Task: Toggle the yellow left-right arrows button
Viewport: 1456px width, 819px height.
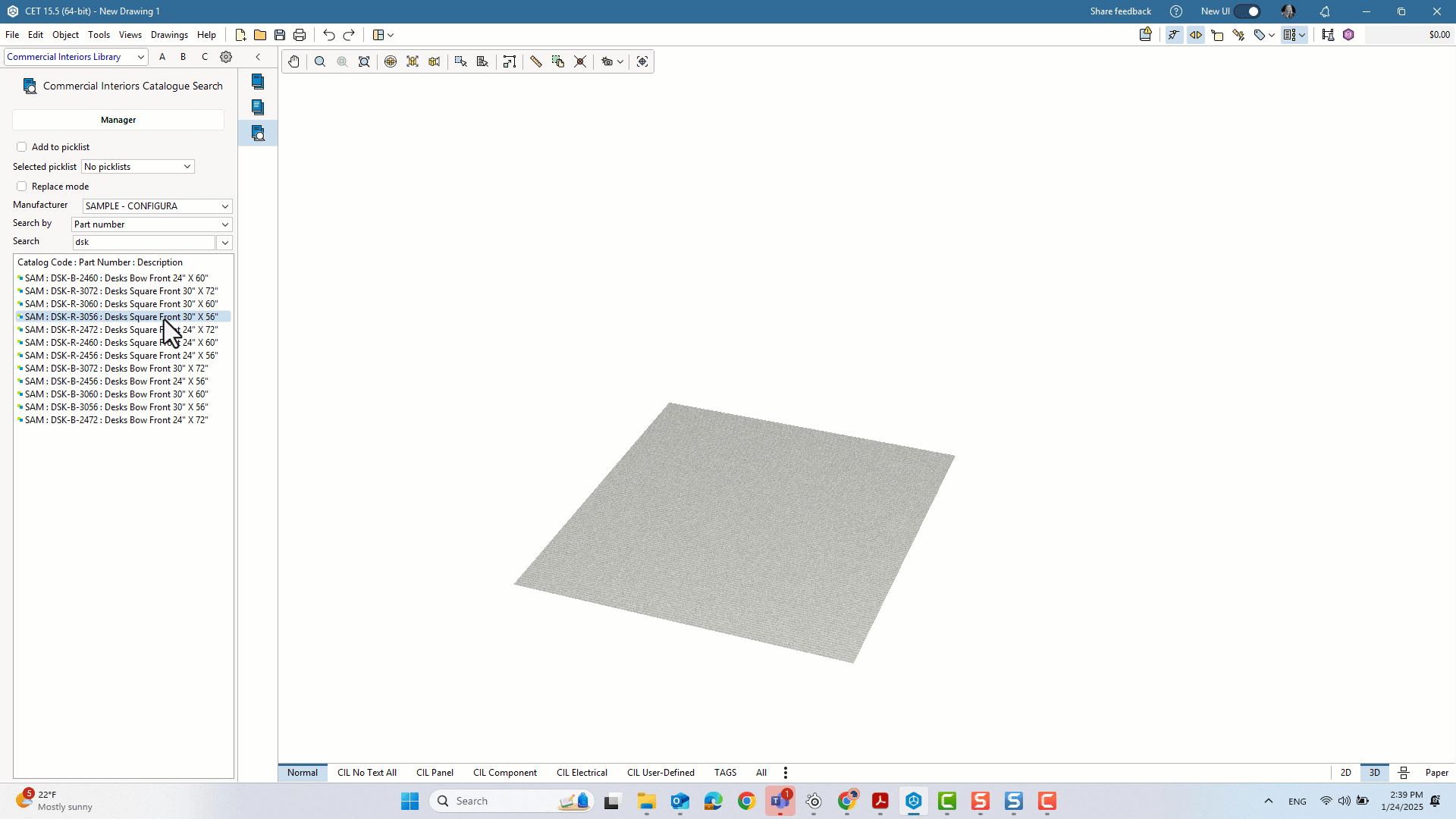Action: click(1196, 35)
